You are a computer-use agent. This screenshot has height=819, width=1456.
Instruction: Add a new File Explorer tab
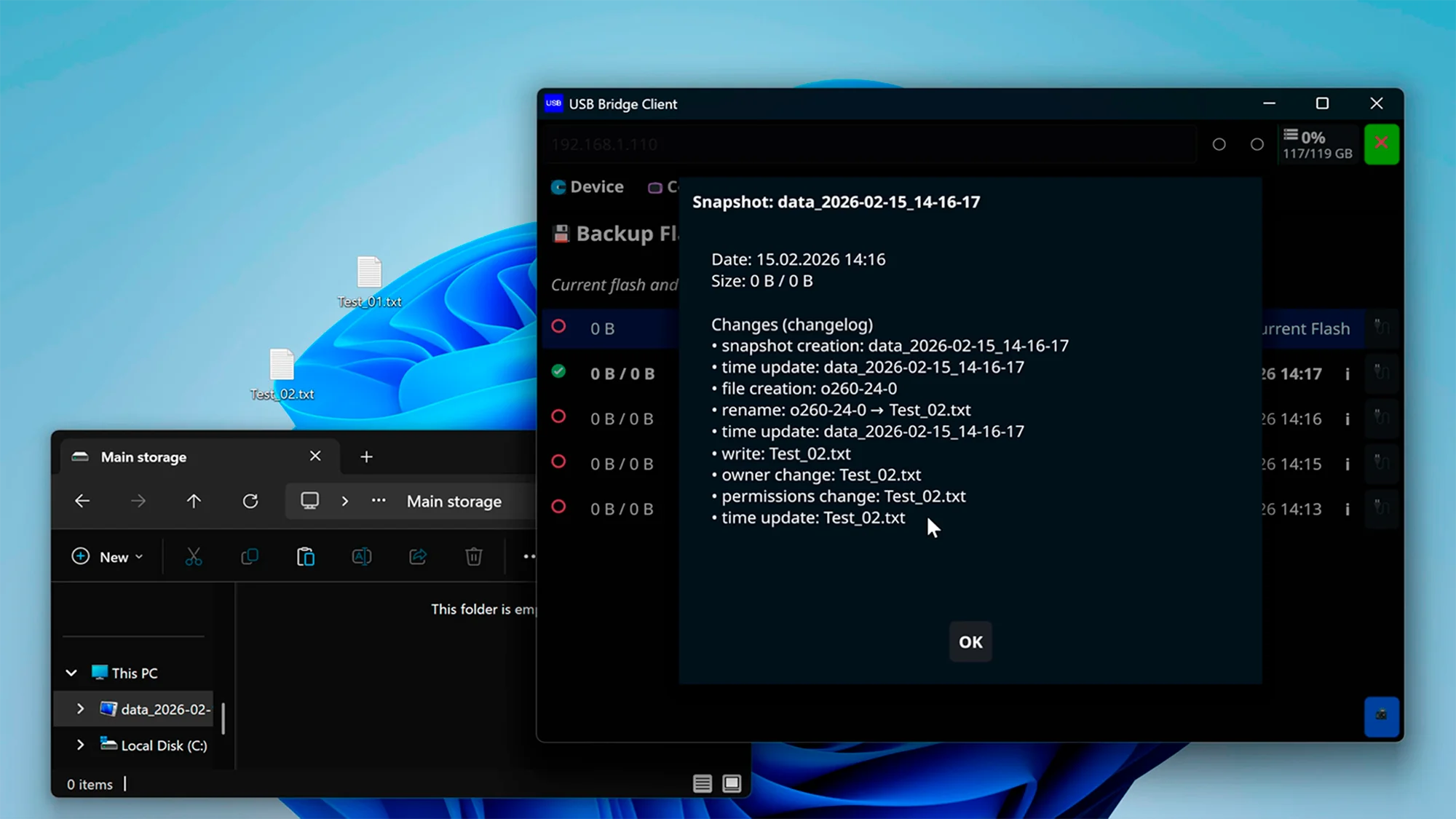(x=366, y=457)
